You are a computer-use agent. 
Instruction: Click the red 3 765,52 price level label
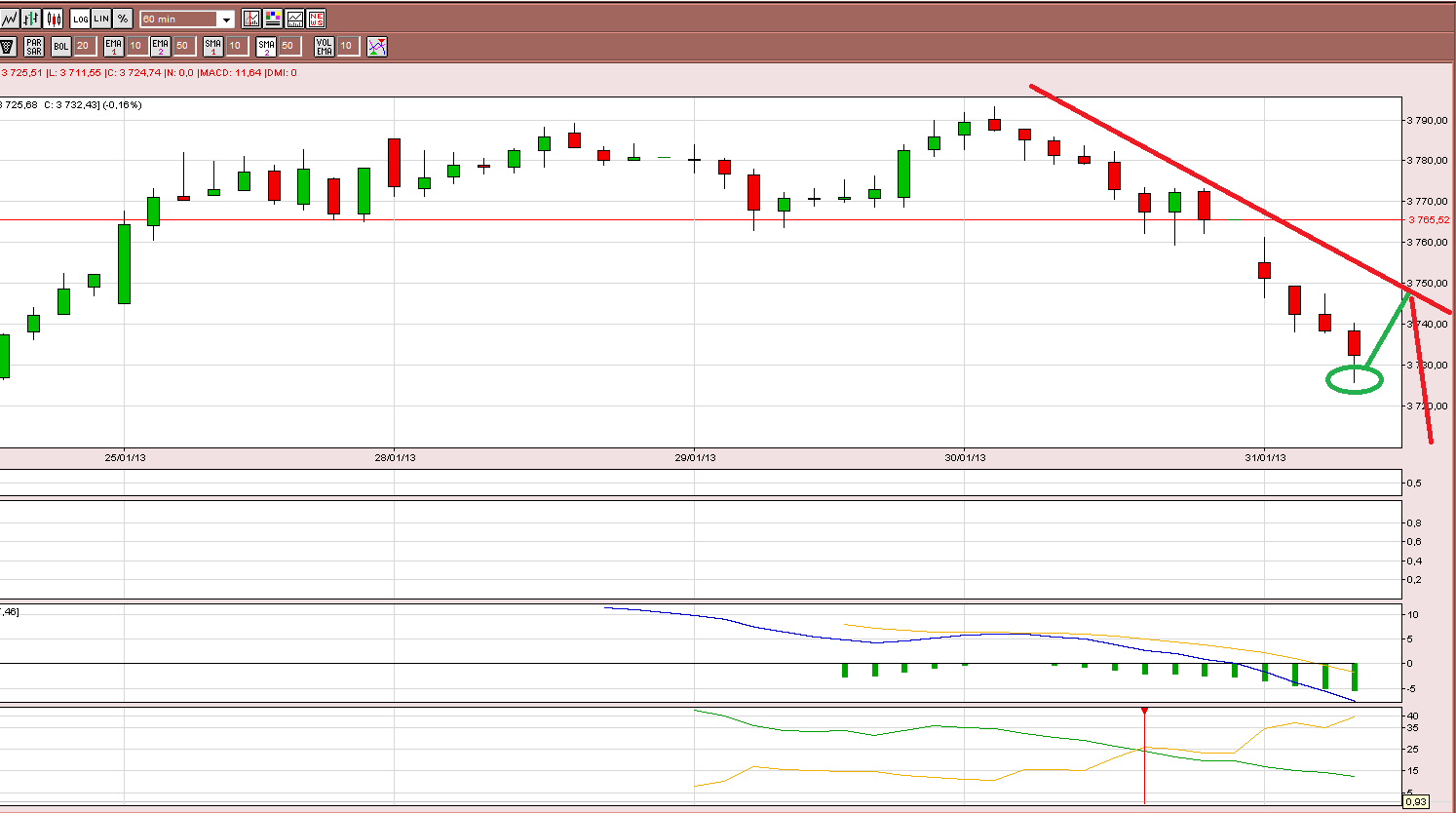(1429, 220)
